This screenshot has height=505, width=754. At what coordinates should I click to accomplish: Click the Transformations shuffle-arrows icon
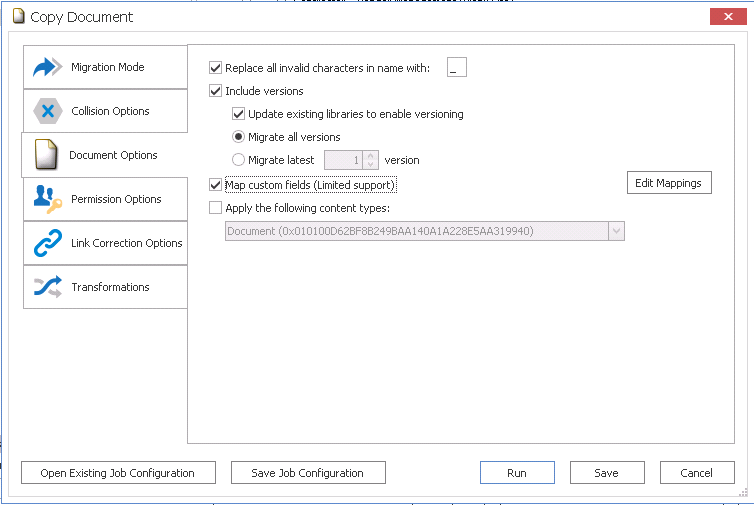47,287
